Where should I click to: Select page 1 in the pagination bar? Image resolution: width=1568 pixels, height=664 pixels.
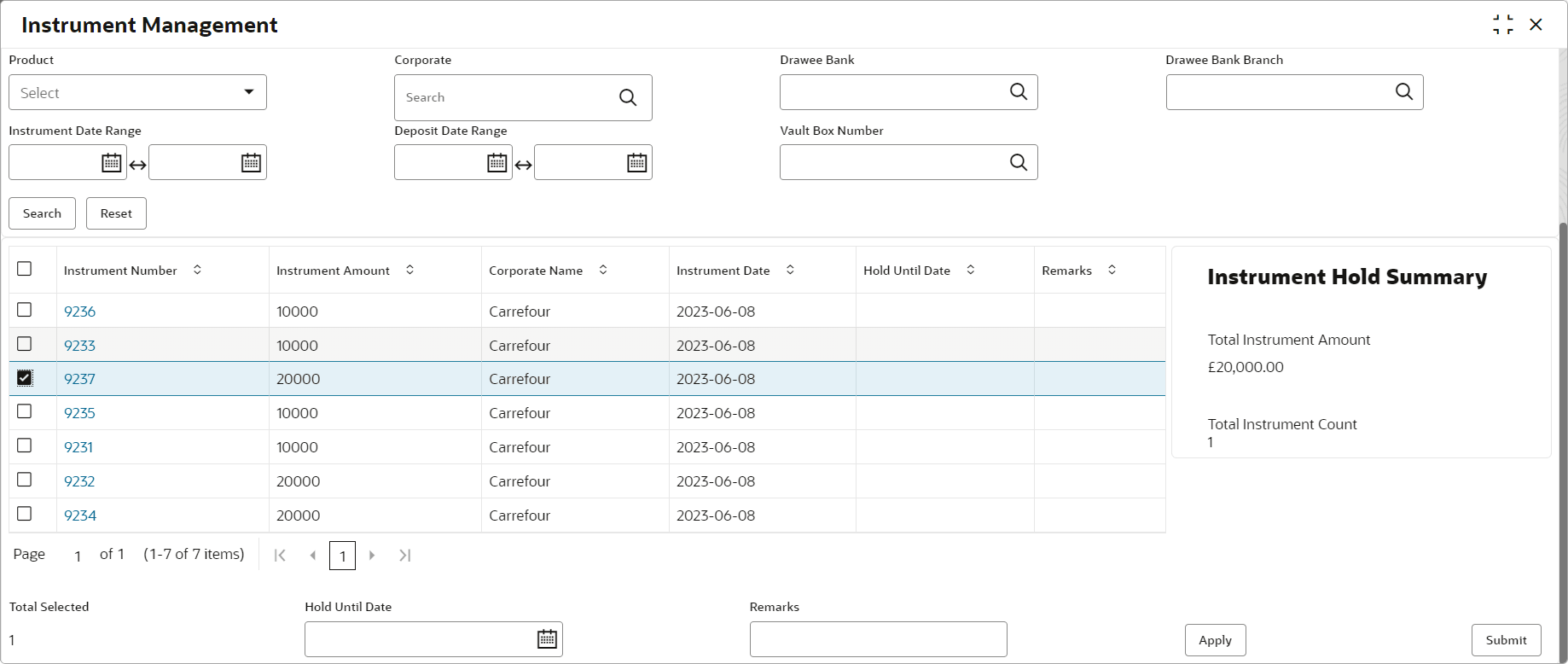click(x=342, y=556)
